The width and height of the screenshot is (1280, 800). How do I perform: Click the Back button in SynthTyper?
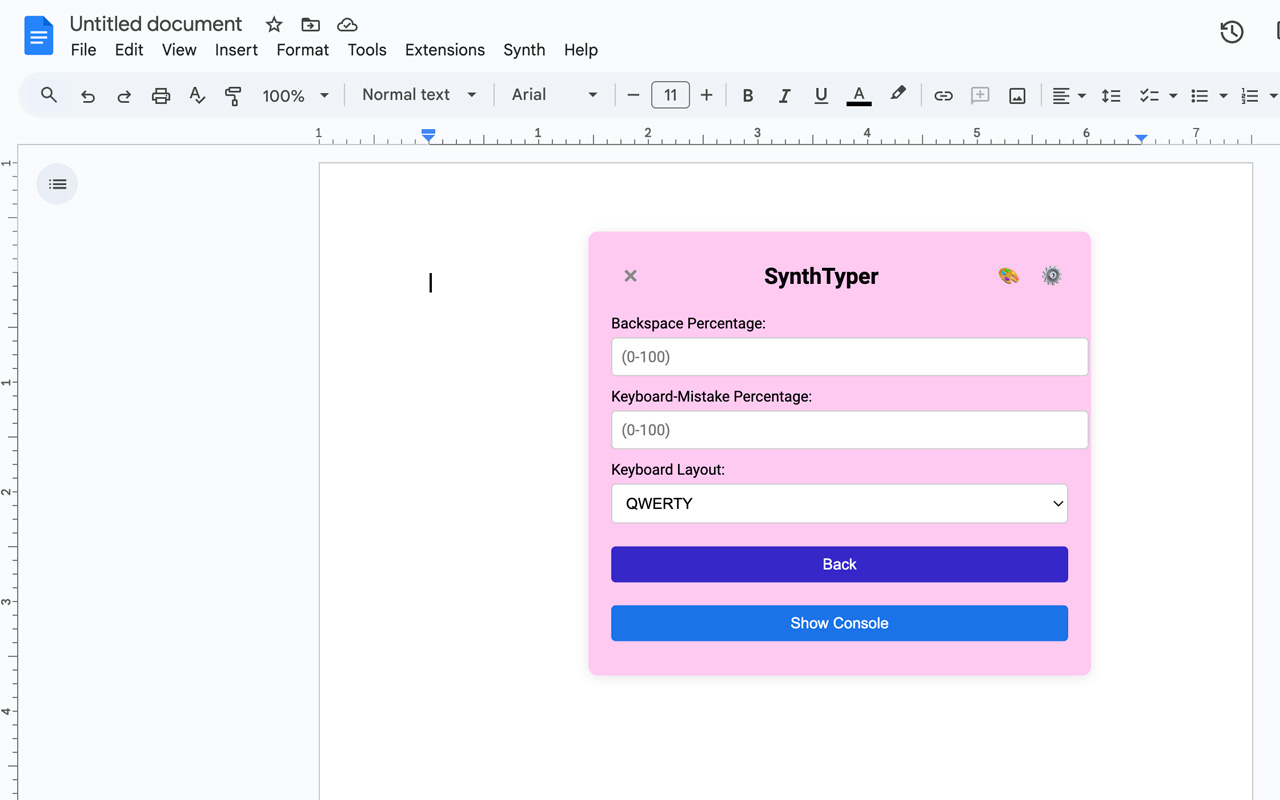click(x=839, y=564)
